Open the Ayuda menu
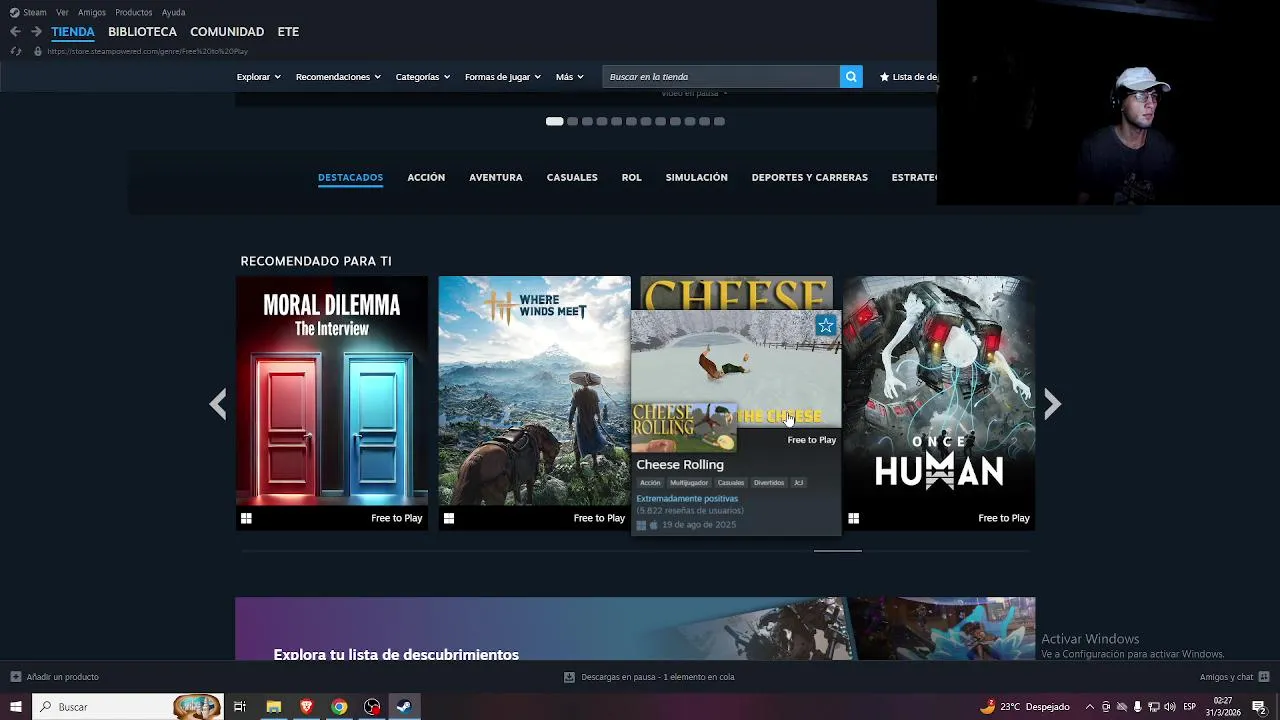This screenshot has width=1280, height=720. tap(173, 13)
